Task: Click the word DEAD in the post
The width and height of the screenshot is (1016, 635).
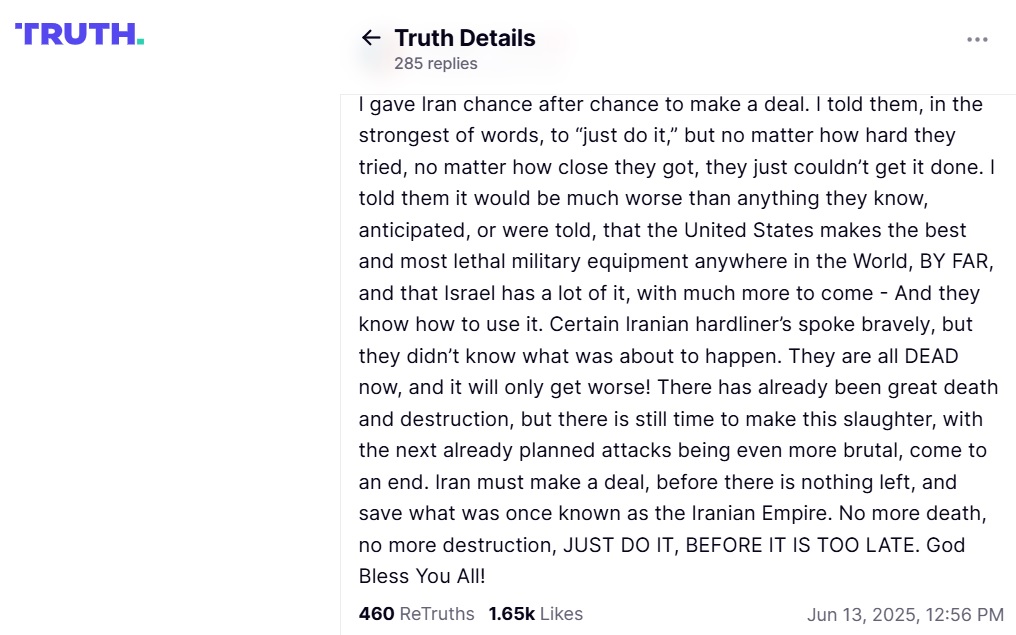Action: (931, 356)
